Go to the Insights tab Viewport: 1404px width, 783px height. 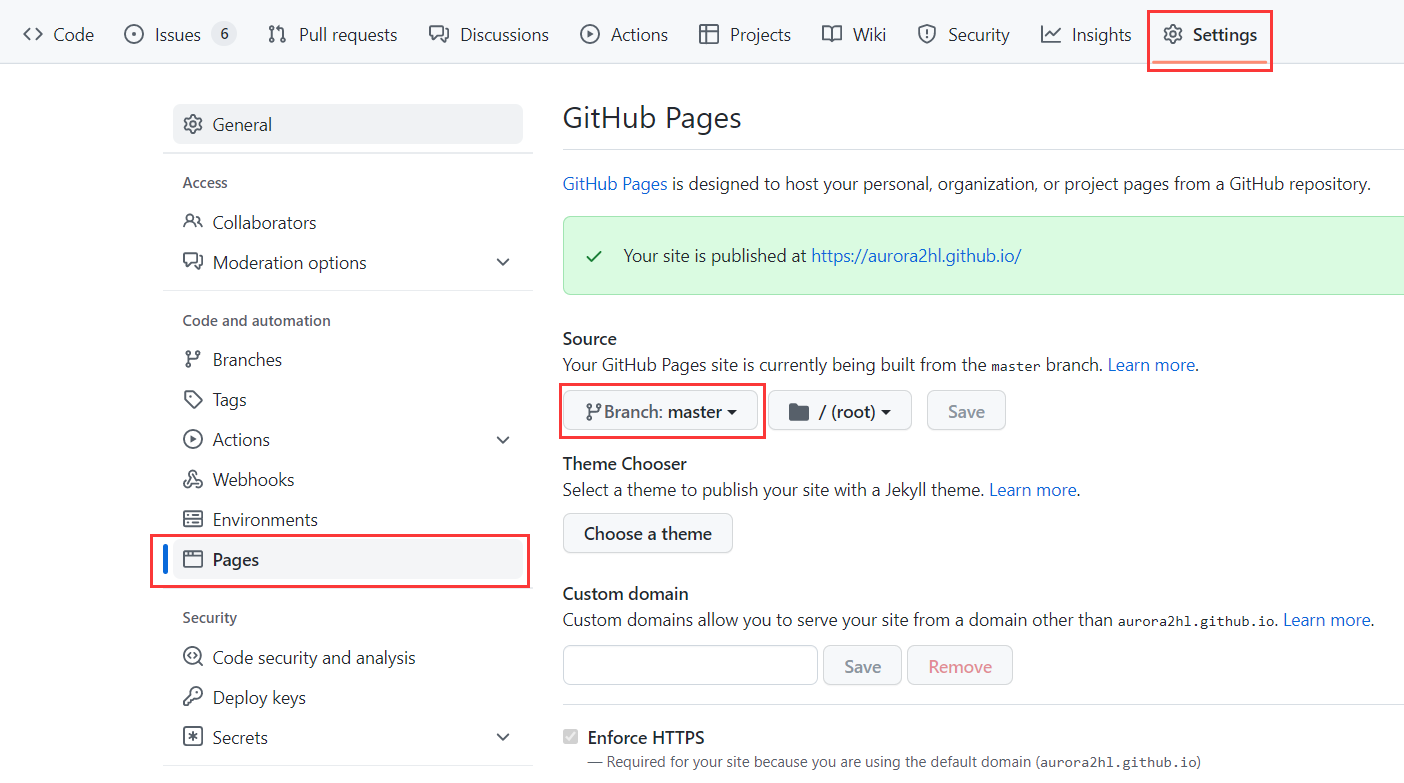point(1086,35)
